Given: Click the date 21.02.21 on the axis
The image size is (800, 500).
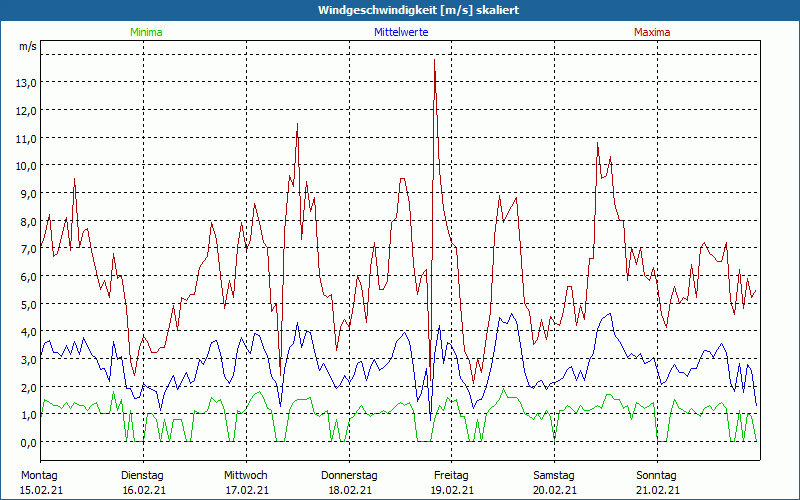Looking at the screenshot, I should click(656, 490).
